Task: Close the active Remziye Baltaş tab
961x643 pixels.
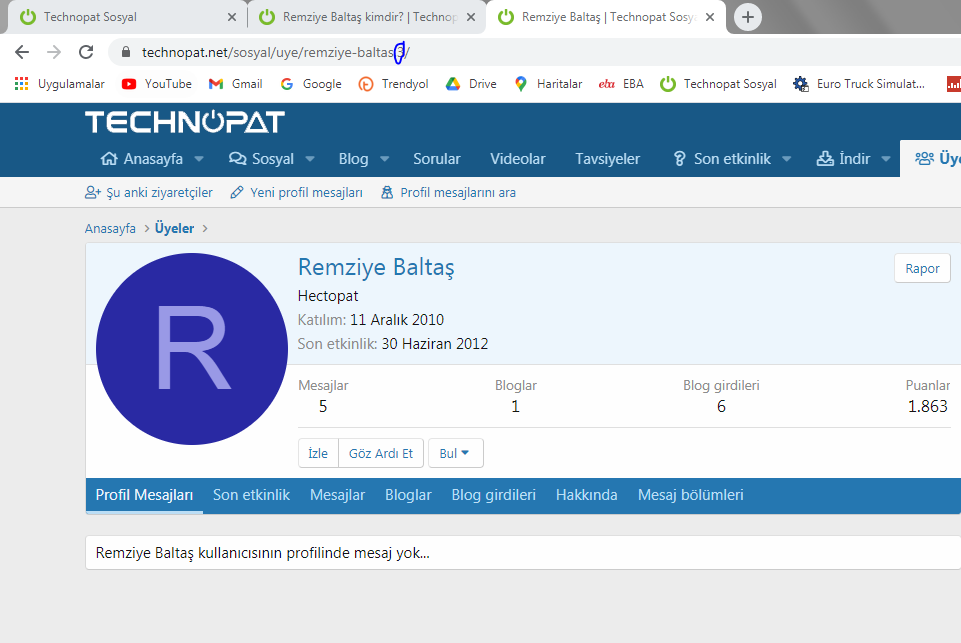Action: pyautogui.click(x=710, y=17)
